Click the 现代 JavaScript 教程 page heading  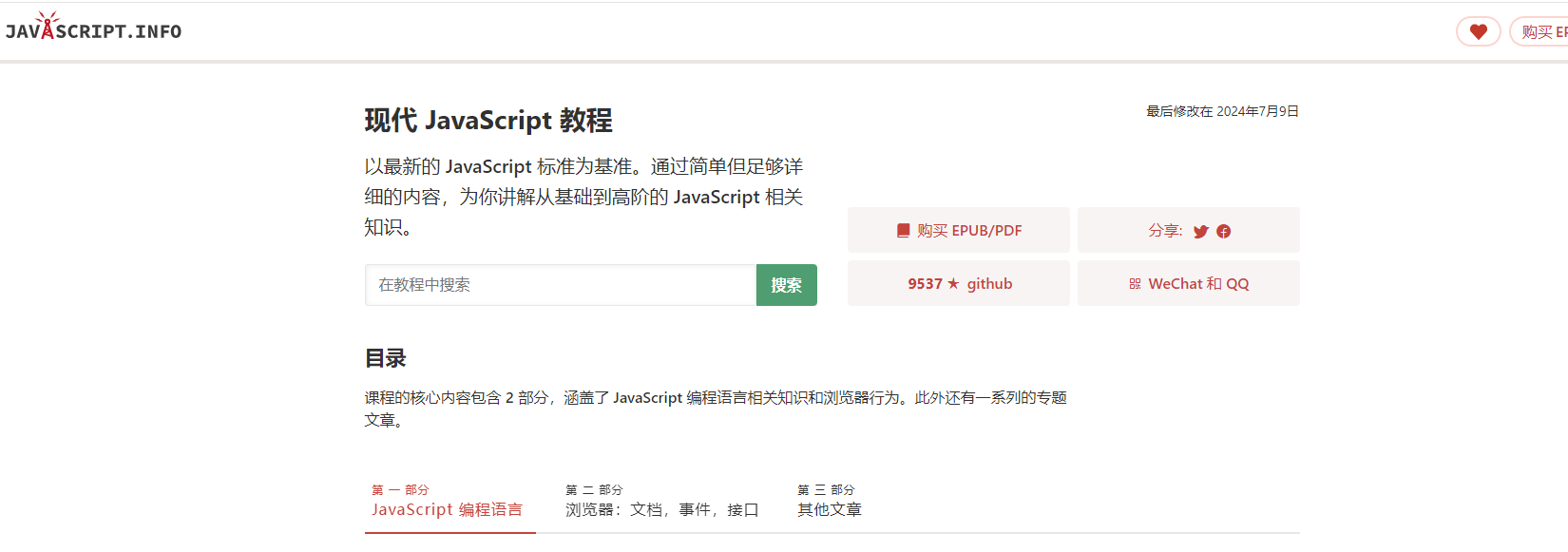[x=488, y=121]
